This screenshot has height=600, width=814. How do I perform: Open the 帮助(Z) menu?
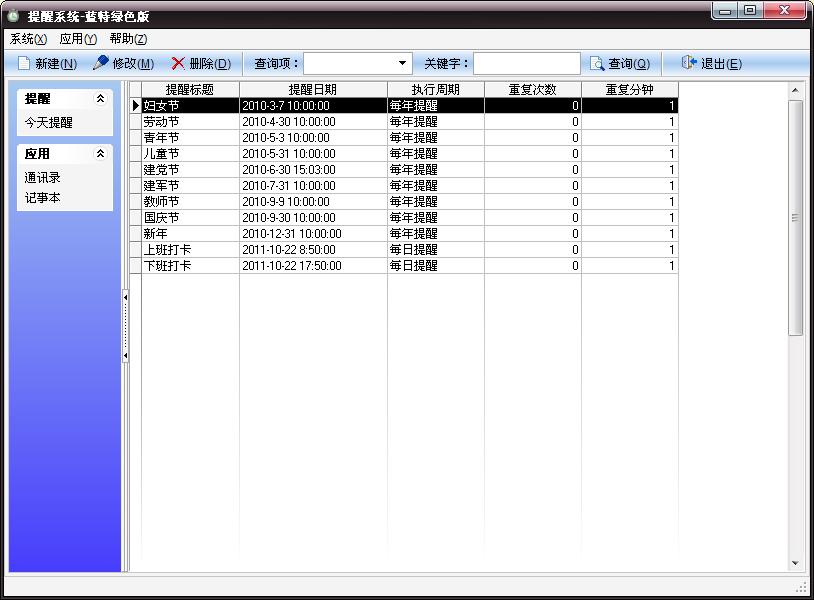coord(128,39)
